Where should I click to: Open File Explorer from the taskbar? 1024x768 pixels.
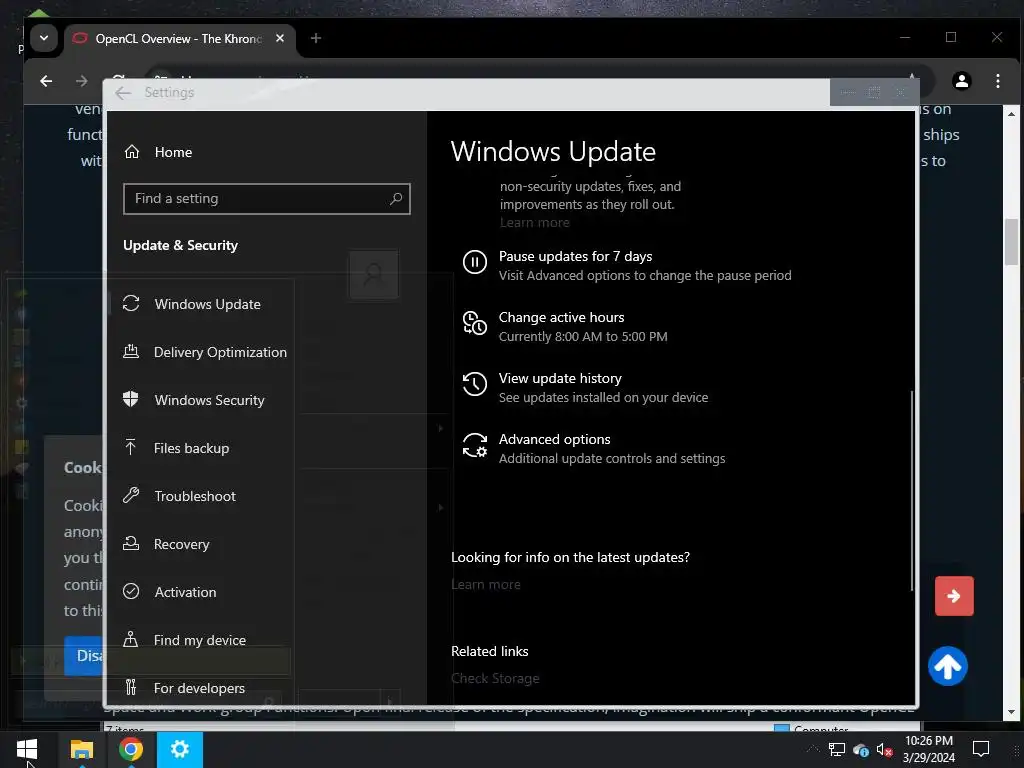[82, 749]
